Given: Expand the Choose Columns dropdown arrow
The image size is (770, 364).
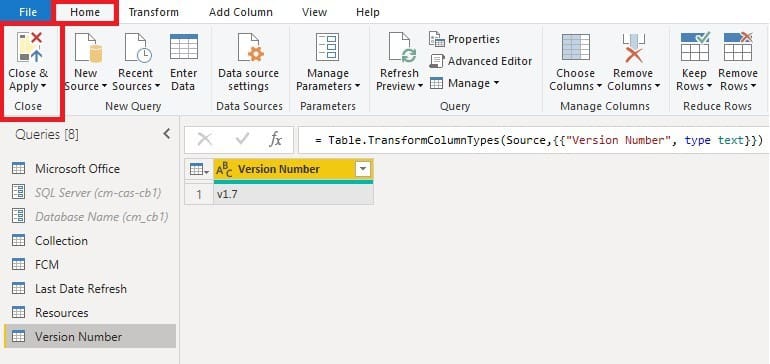Looking at the screenshot, I should (599, 87).
